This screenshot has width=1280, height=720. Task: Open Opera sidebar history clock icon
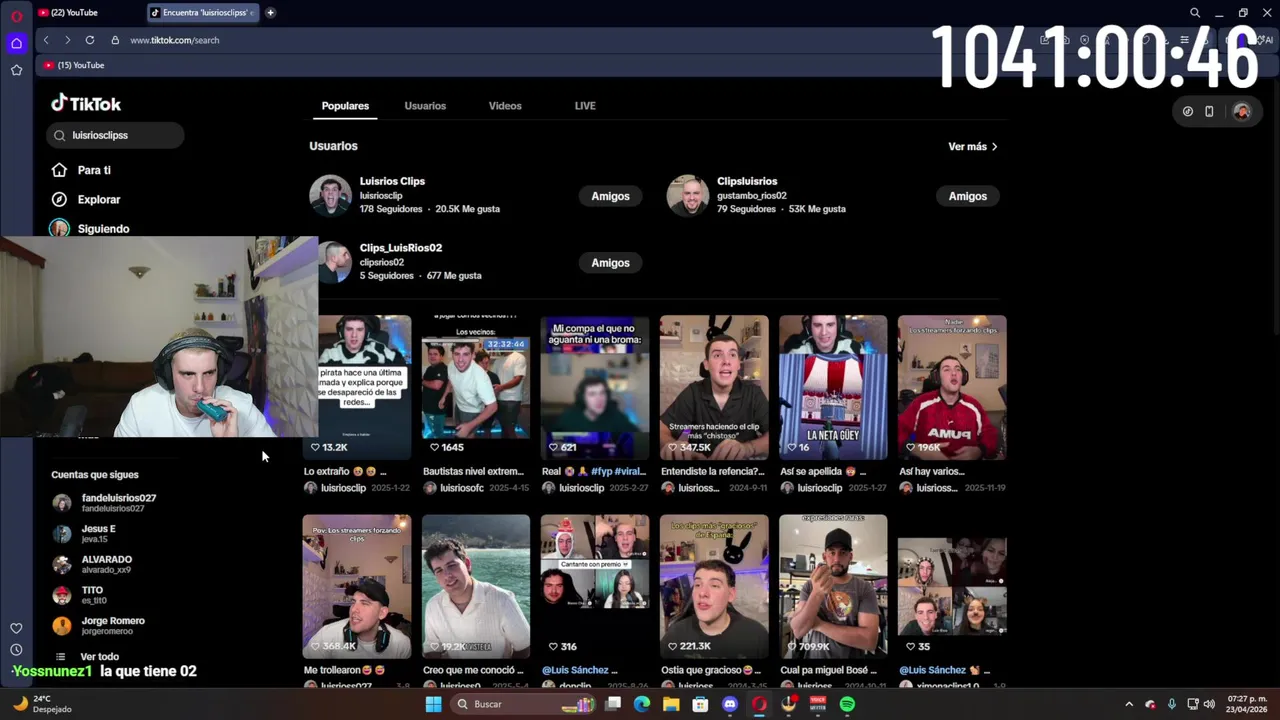[x=16, y=650]
